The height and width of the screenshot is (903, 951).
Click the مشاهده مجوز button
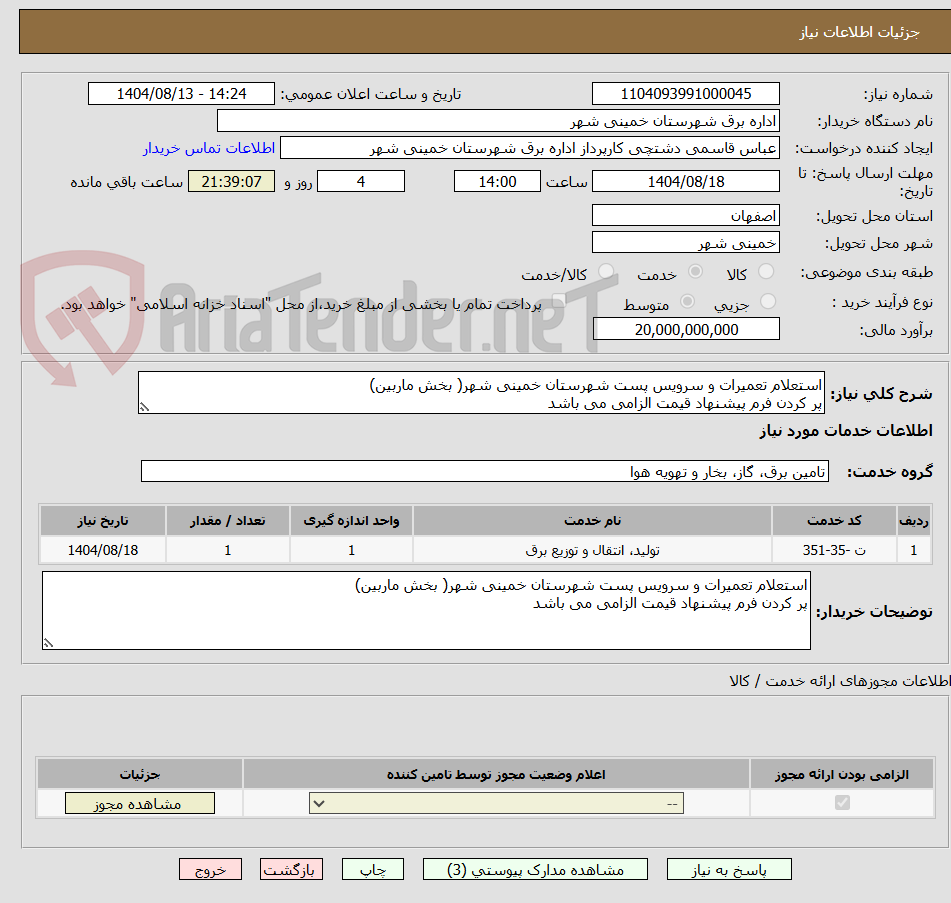click(x=139, y=802)
